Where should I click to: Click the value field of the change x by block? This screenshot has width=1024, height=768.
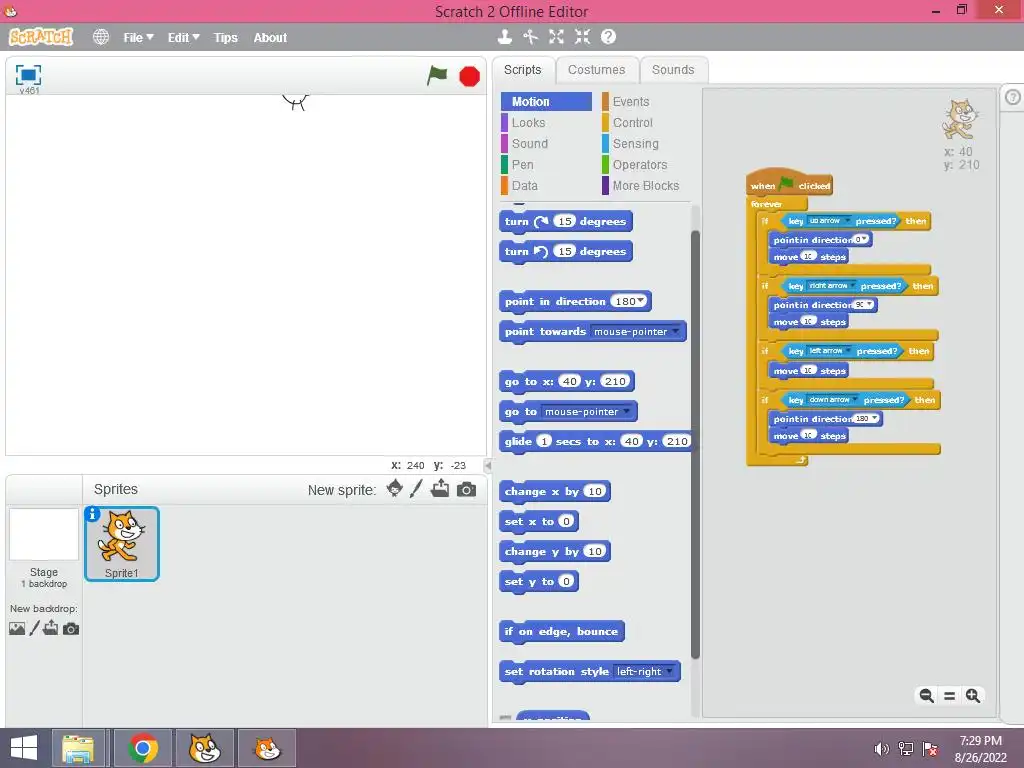pos(594,491)
